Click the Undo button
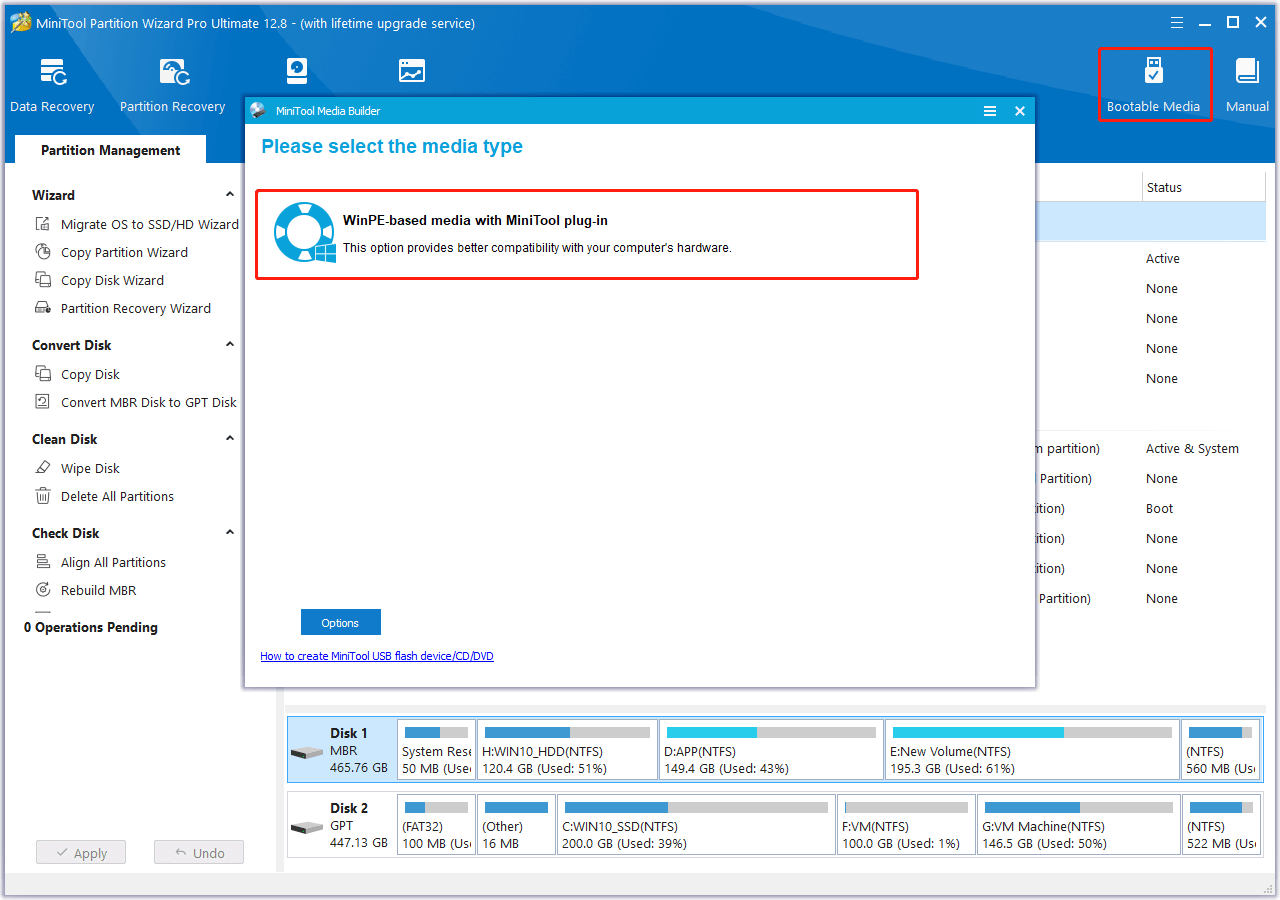The height and width of the screenshot is (900, 1280). (x=199, y=853)
